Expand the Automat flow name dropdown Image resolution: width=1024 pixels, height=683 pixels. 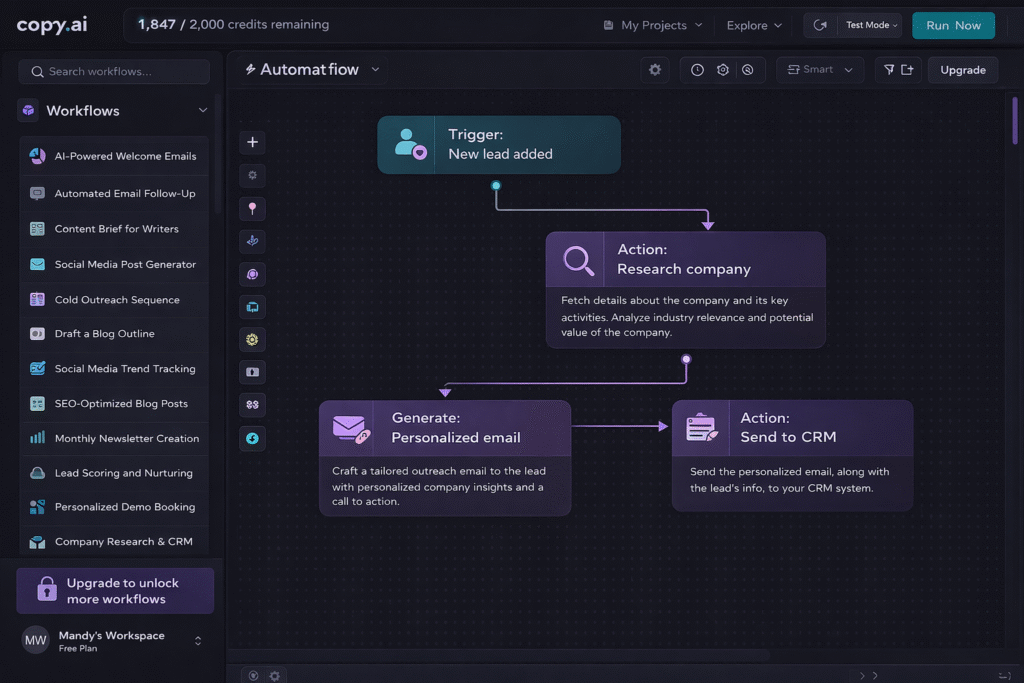click(375, 69)
